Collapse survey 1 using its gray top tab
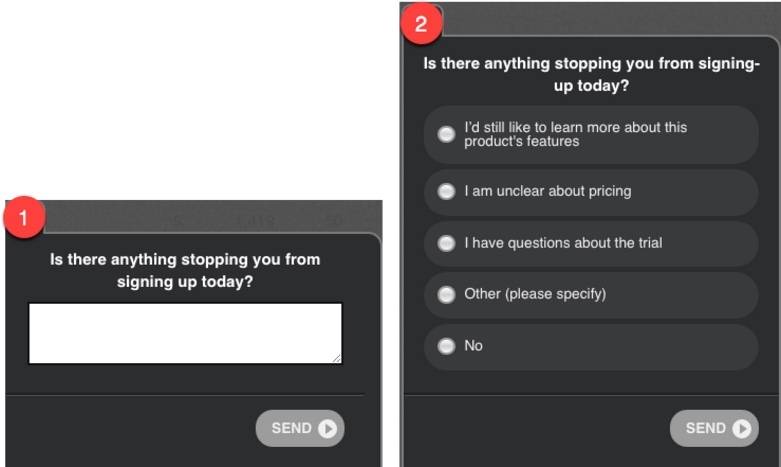Viewport: 781px width, 467px height. (x=214, y=217)
